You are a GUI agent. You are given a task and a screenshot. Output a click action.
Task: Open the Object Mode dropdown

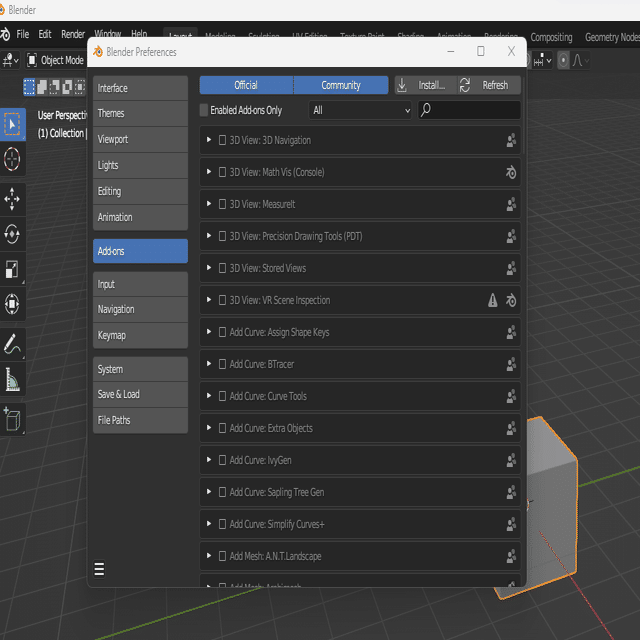(55, 60)
